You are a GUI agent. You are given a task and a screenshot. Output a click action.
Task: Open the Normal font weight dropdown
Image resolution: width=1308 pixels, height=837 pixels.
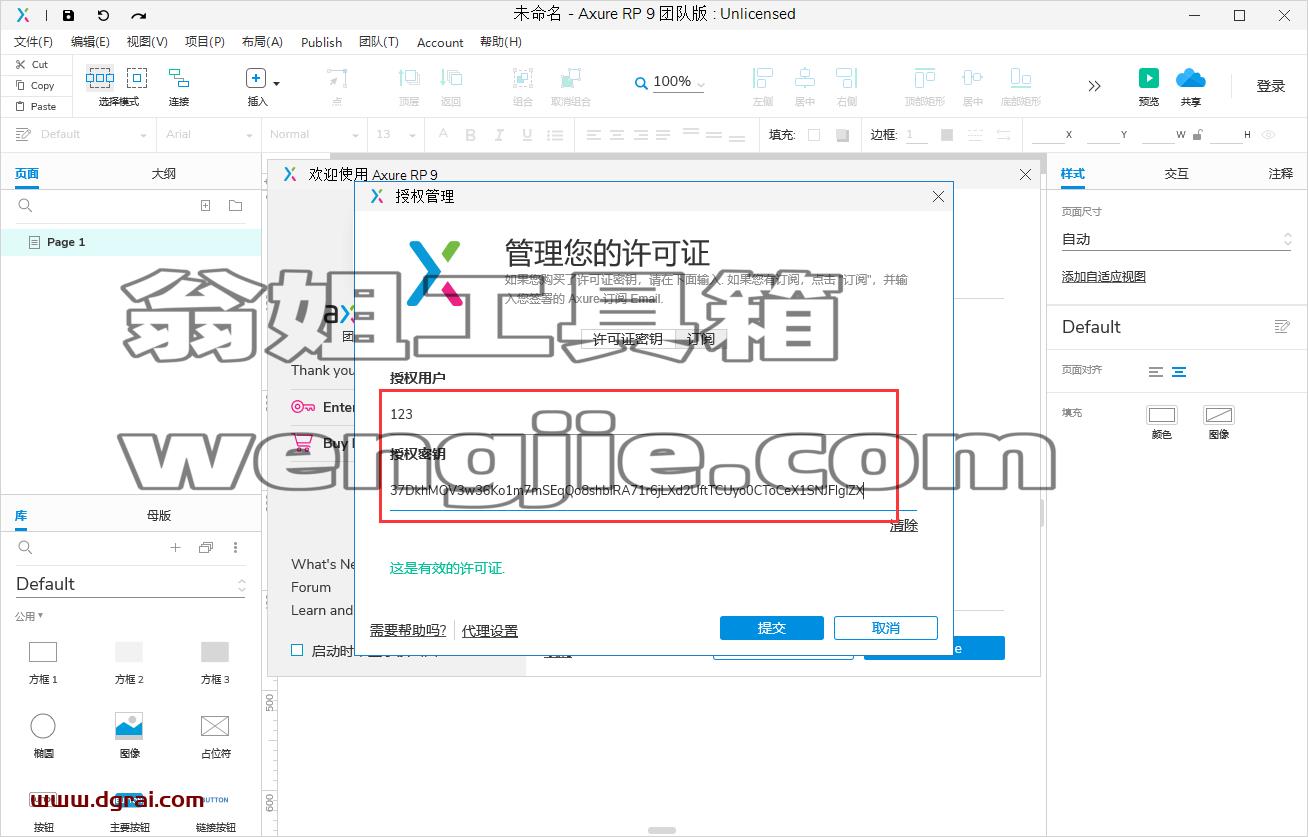(x=314, y=134)
